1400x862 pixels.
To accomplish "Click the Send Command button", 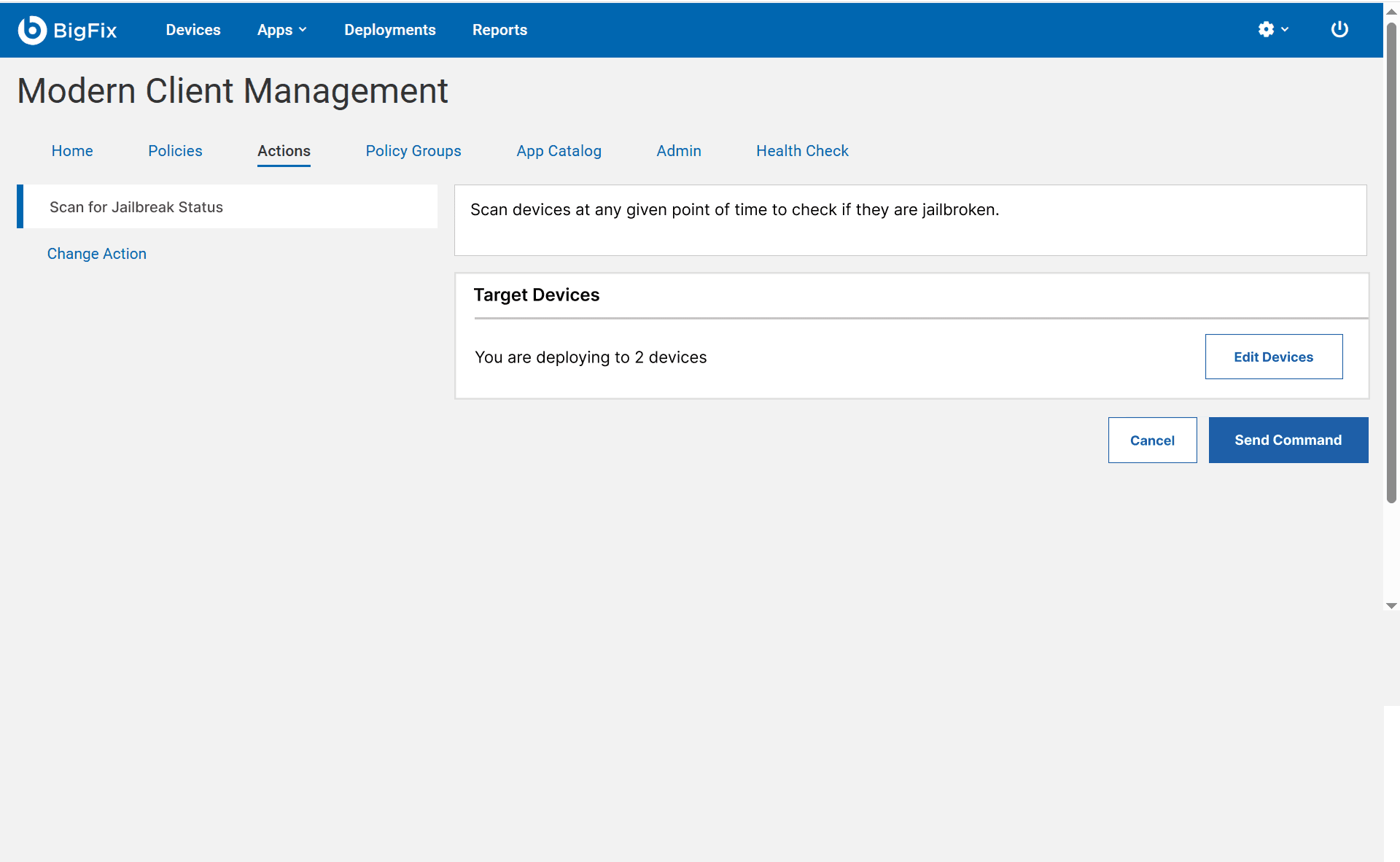I will click(x=1288, y=440).
